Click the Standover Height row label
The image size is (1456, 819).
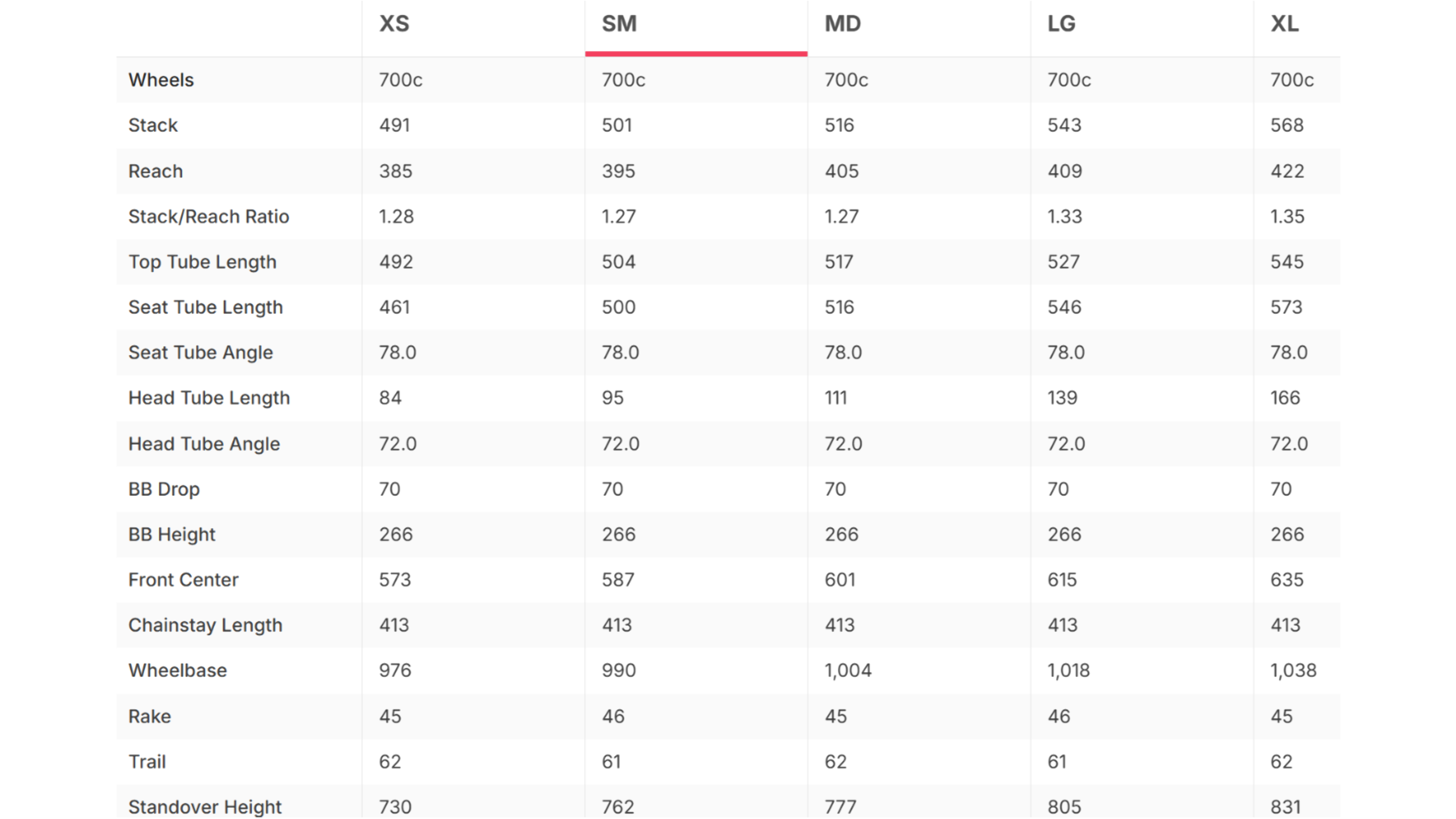(x=205, y=806)
